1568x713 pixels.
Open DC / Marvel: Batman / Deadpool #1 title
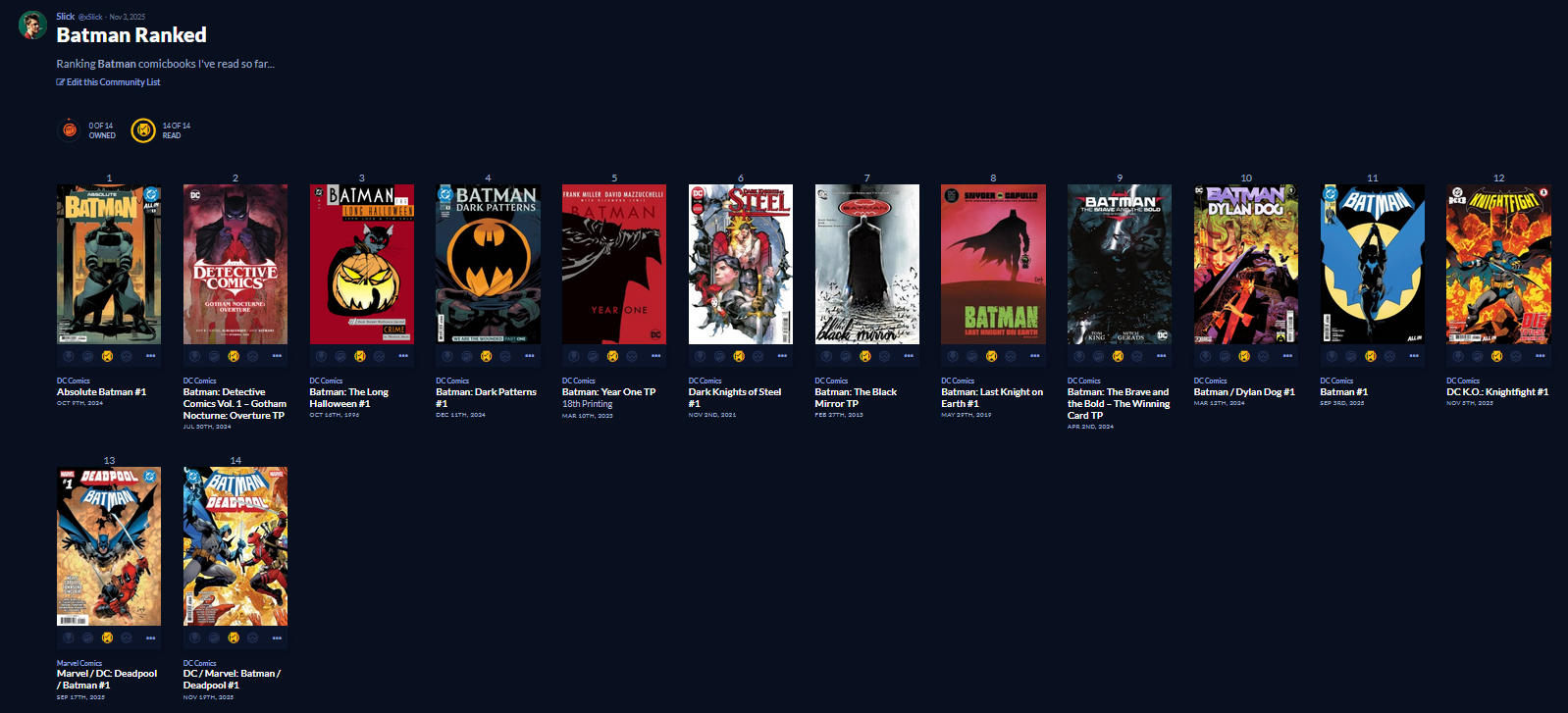tap(232, 679)
